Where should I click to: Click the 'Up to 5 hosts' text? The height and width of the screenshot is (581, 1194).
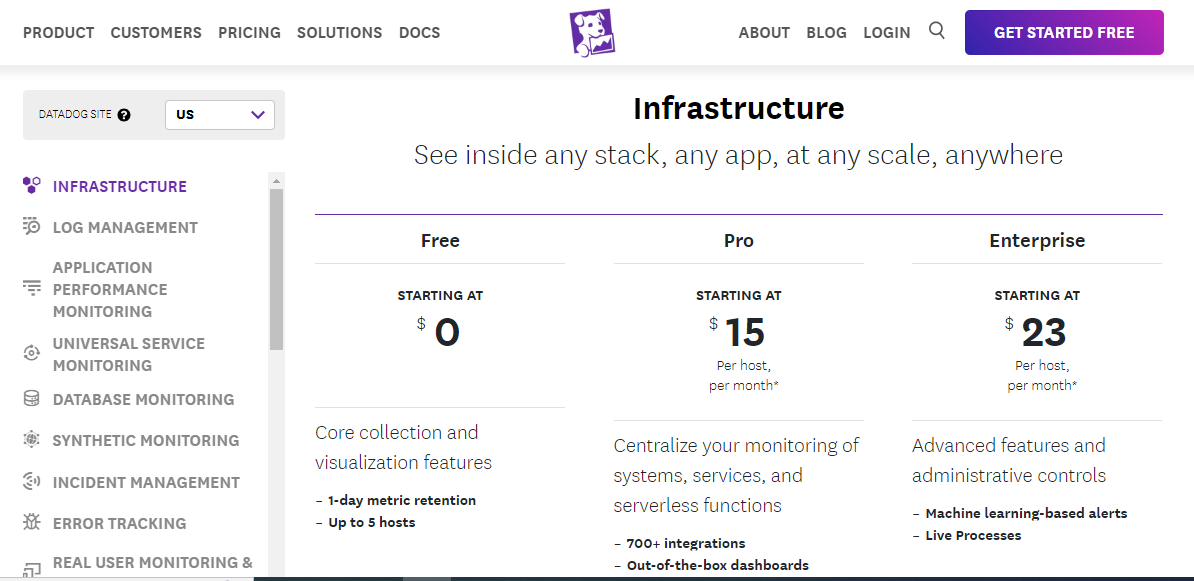(372, 522)
